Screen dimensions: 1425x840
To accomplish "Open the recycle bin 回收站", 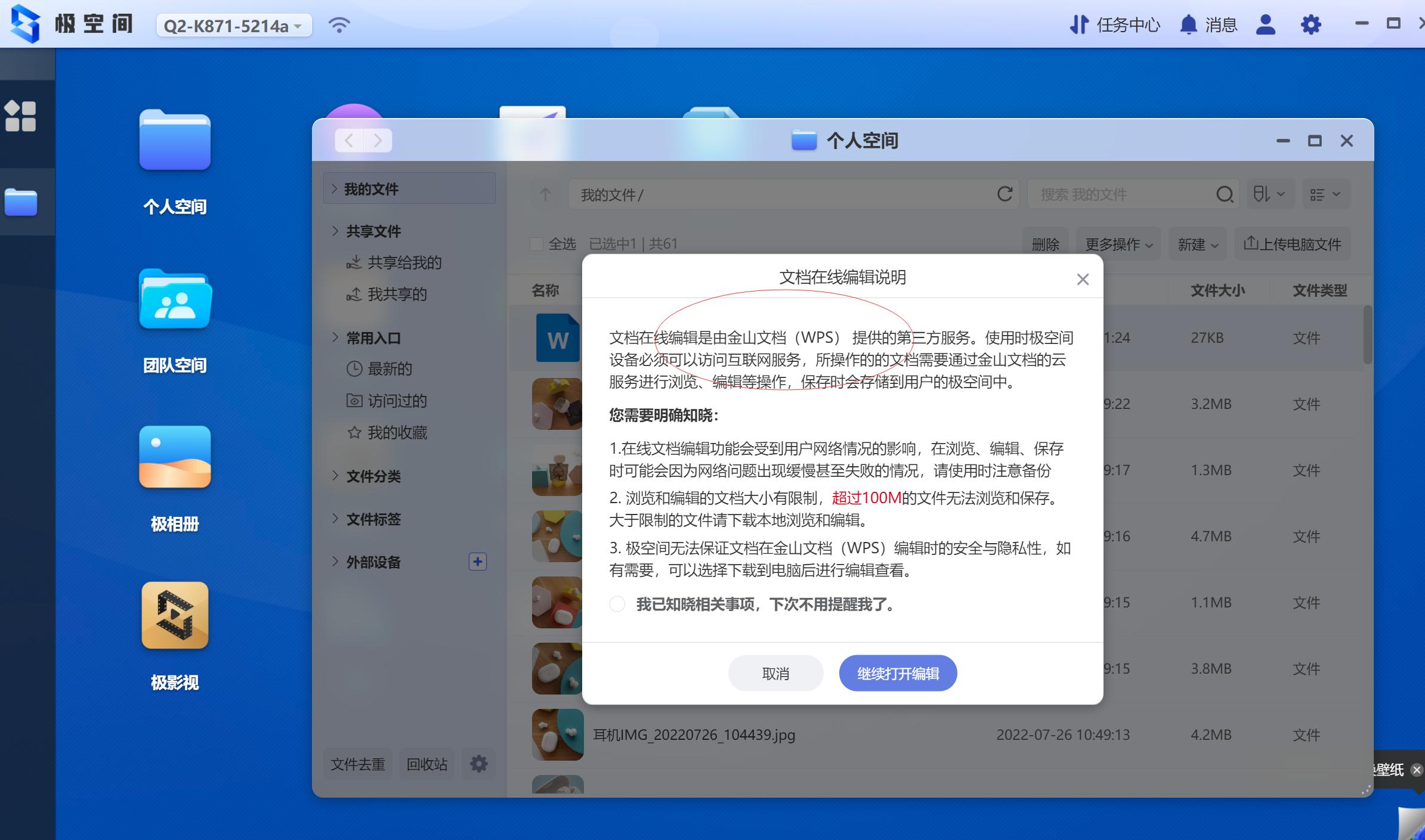I will 426,764.
